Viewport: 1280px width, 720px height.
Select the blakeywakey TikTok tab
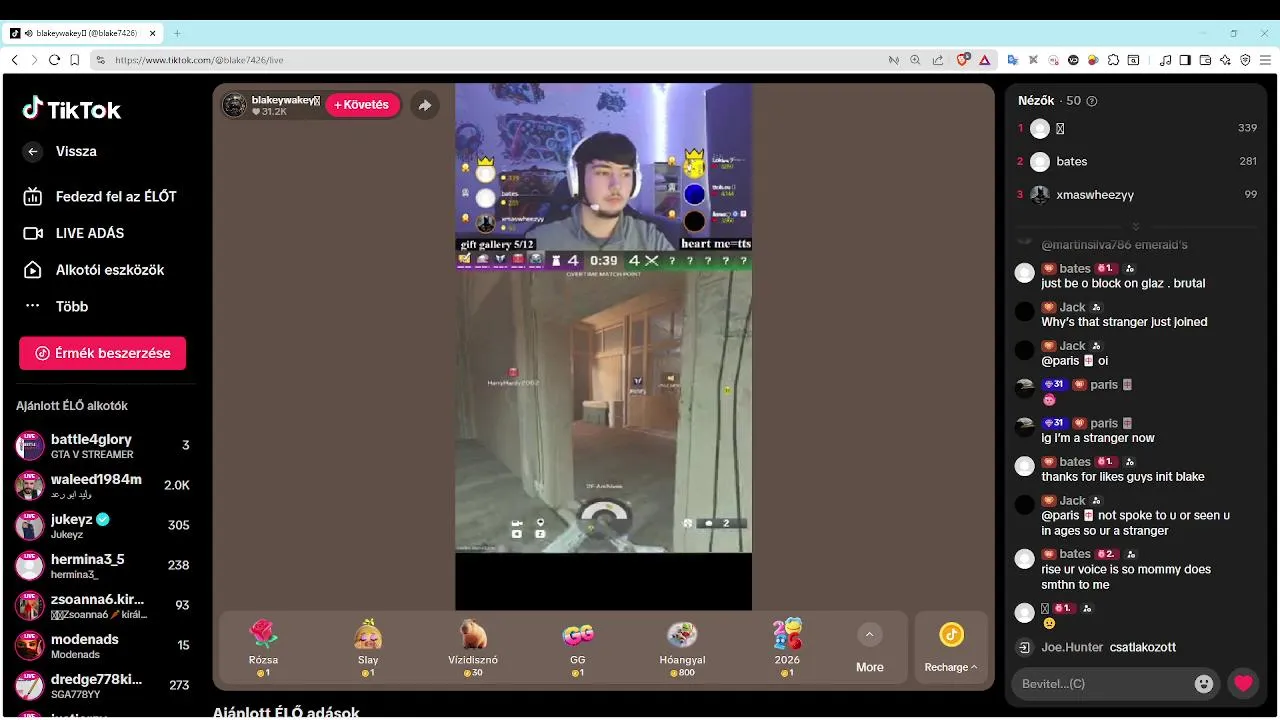click(83, 33)
